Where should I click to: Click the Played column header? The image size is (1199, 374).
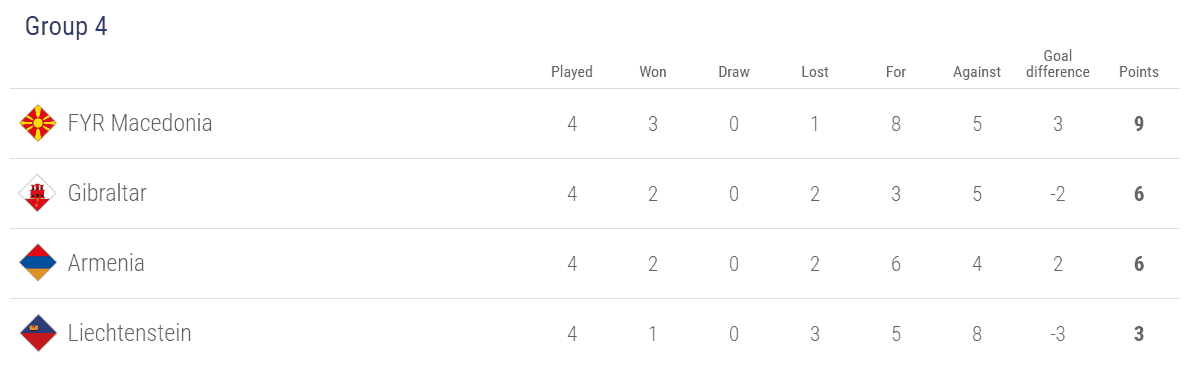(x=572, y=73)
